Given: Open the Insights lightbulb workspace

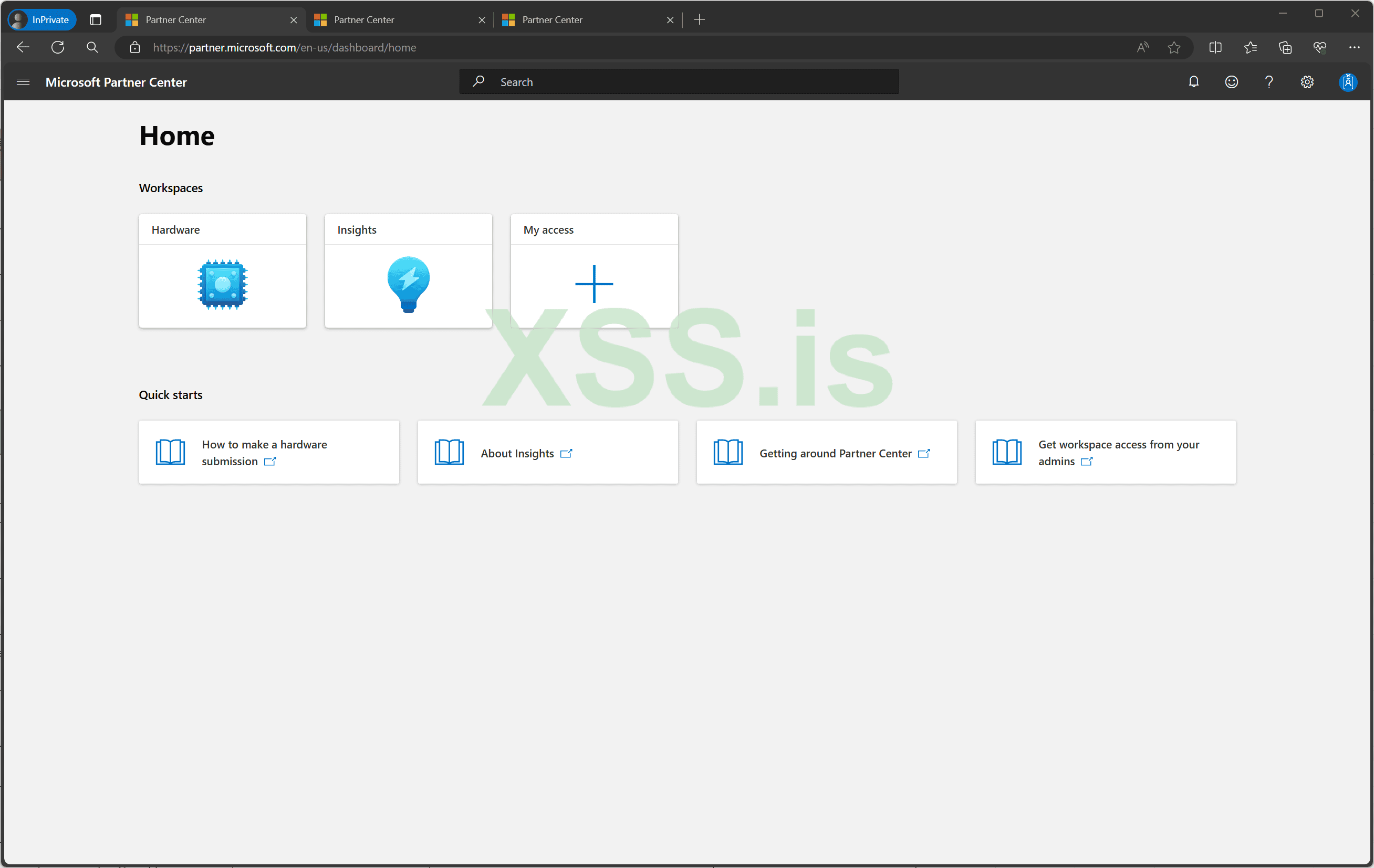Looking at the screenshot, I should pyautogui.click(x=408, y=284).
